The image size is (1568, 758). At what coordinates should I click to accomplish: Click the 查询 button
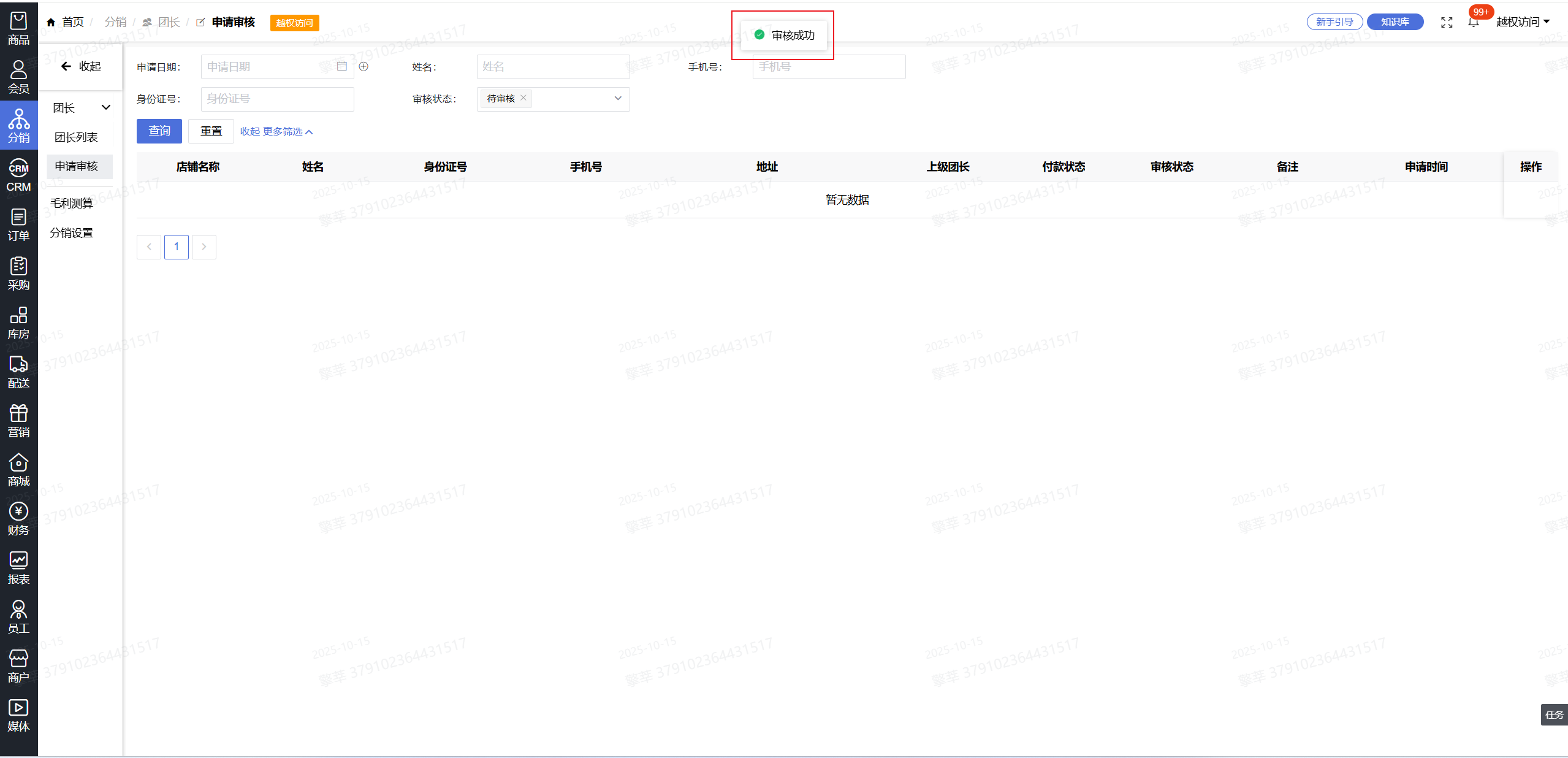[x=159, y=131]
